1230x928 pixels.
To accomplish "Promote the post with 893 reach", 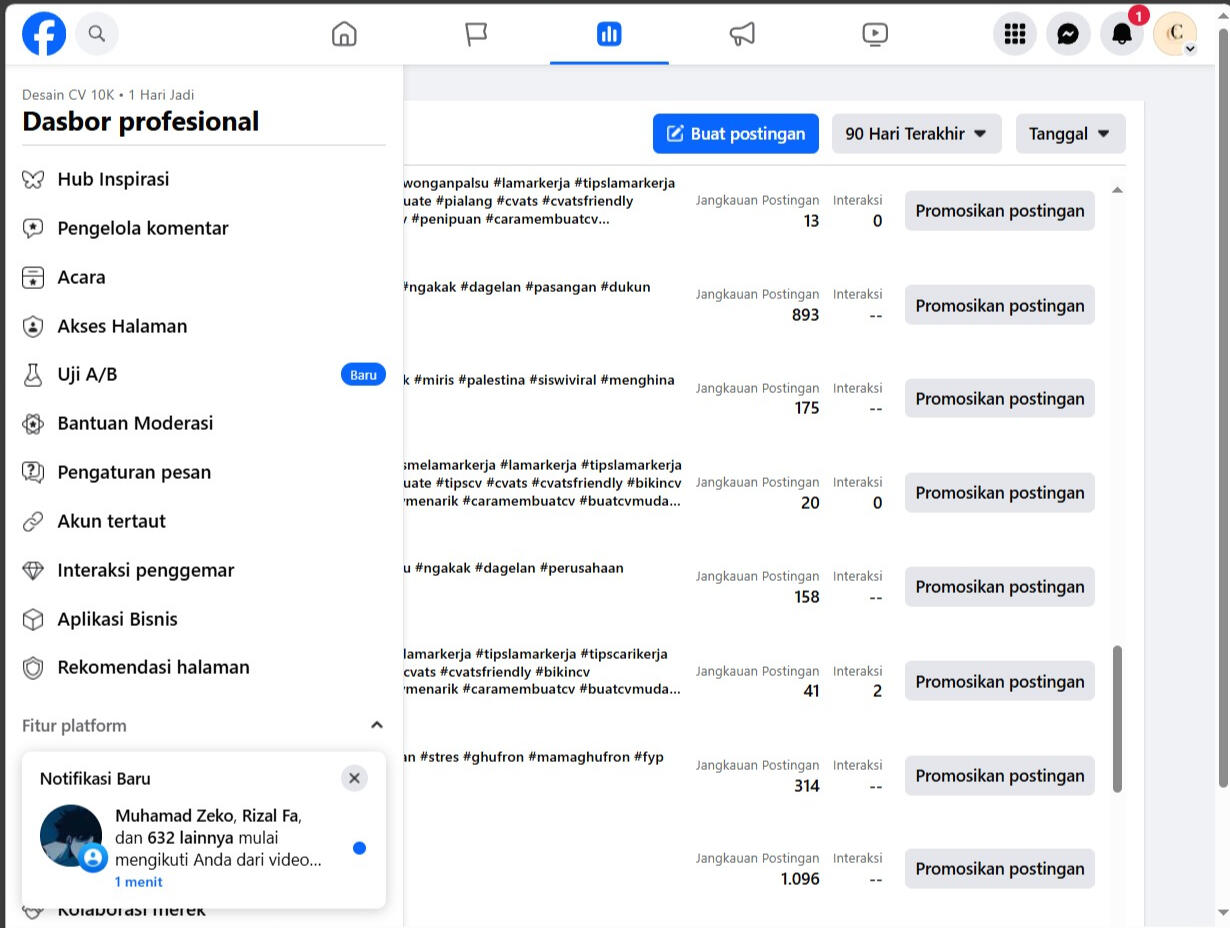I will pyautogui.click(x=999, y=305).
